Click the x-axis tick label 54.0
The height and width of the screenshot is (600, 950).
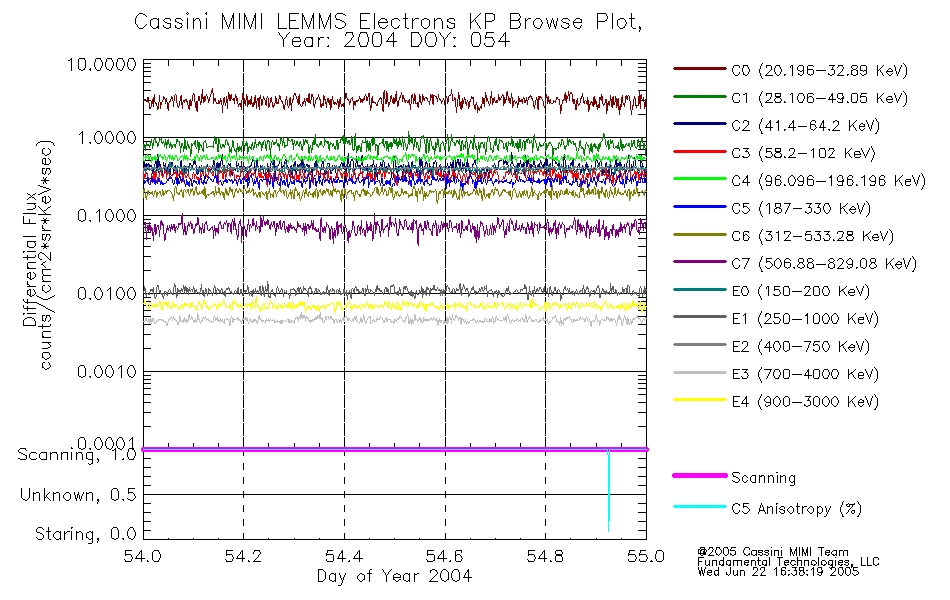142,556
